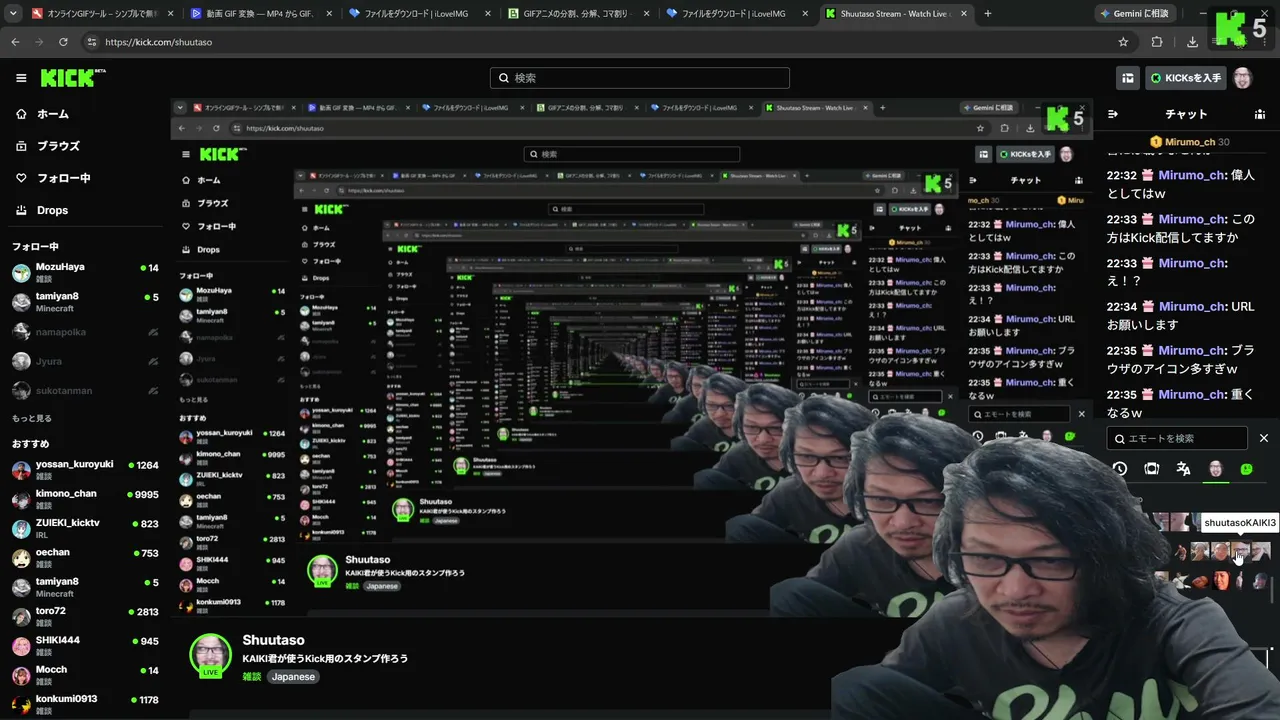The height and width of the screenshot is (720, 1280).
Task: Open a new browser tab
Action: [x=988, y=14]
